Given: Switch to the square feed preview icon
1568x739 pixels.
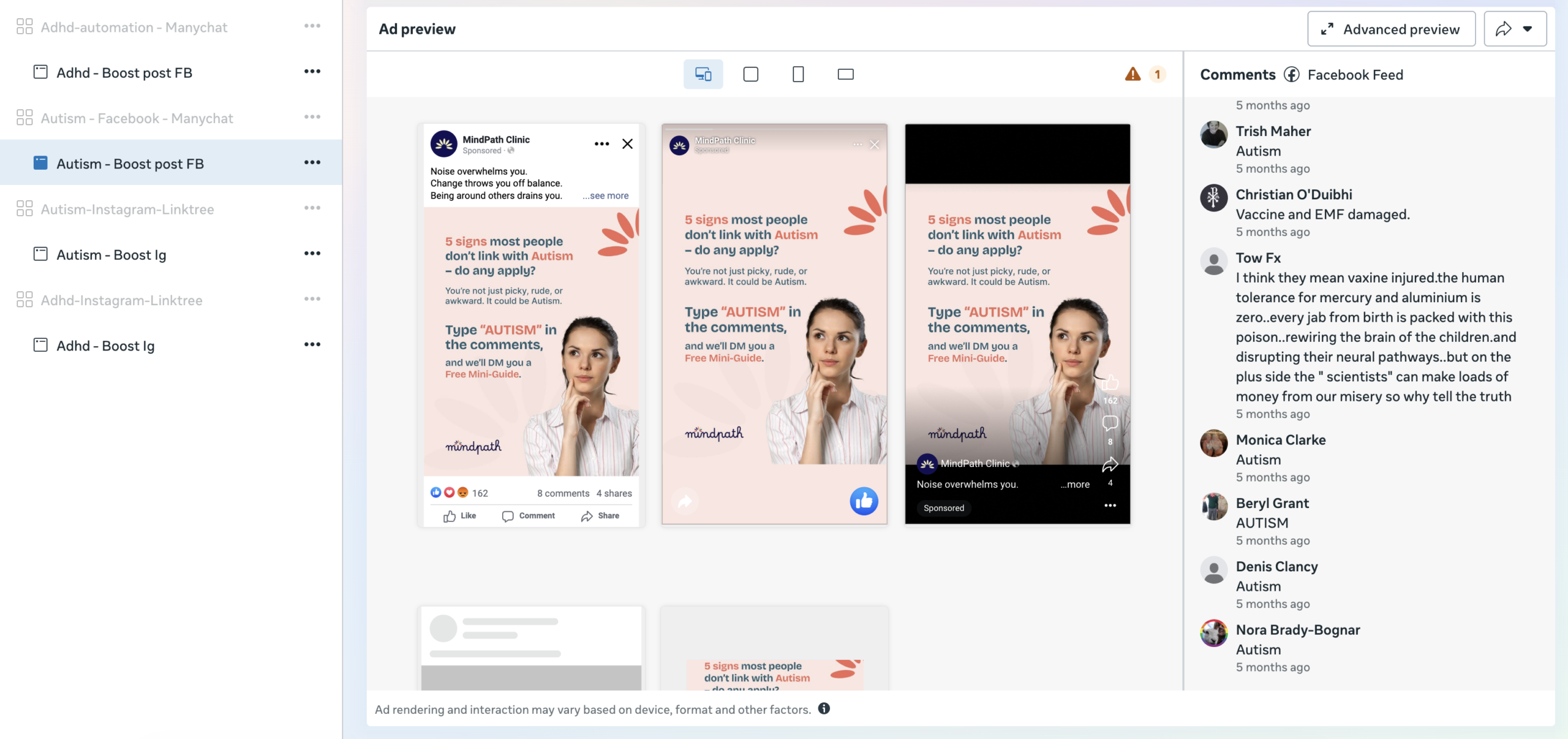Looking at the screenshot, I should tap(750, 74).
